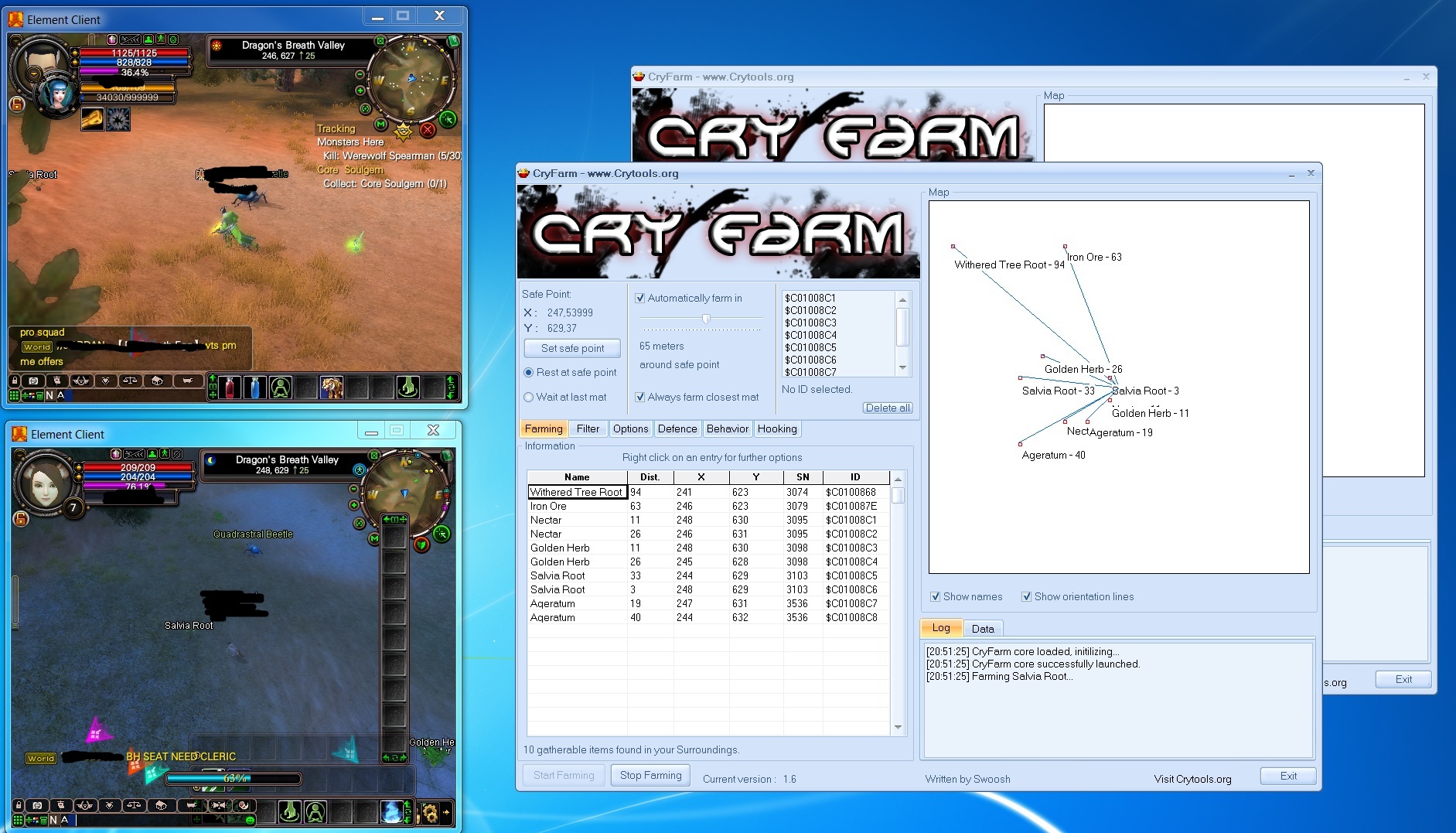Click the red heart icon beside bottom minimap
This screenshot has height=833, width=1456.
pos(421,545)
